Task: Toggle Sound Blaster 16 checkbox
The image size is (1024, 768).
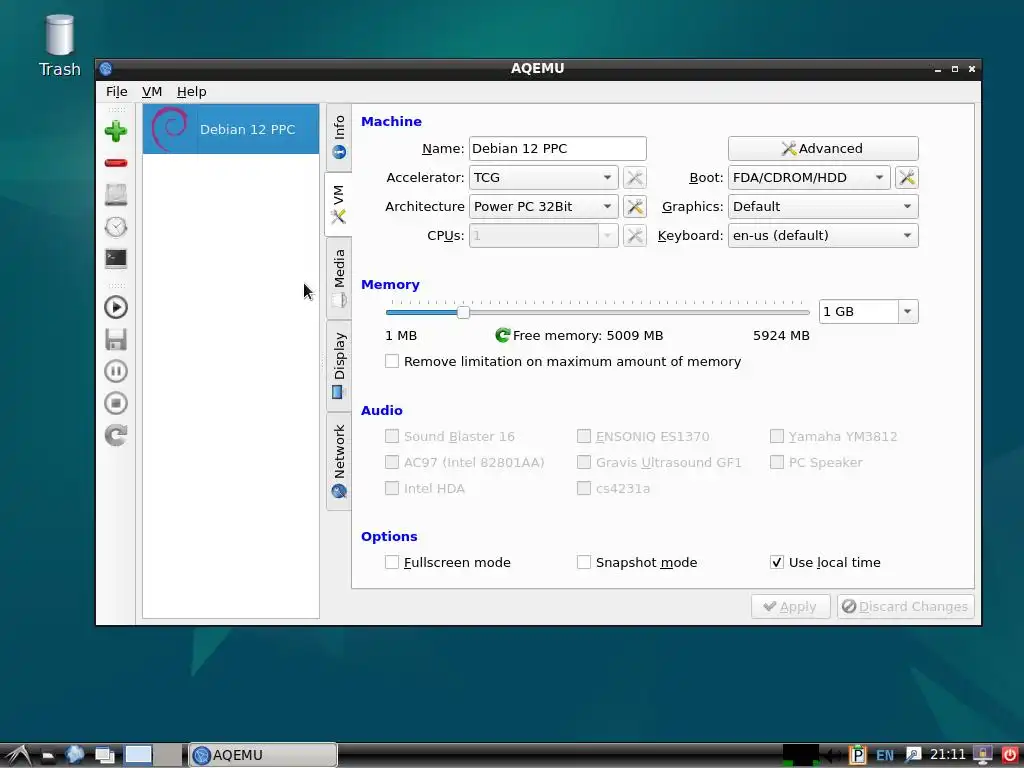Action: (392, 436)
